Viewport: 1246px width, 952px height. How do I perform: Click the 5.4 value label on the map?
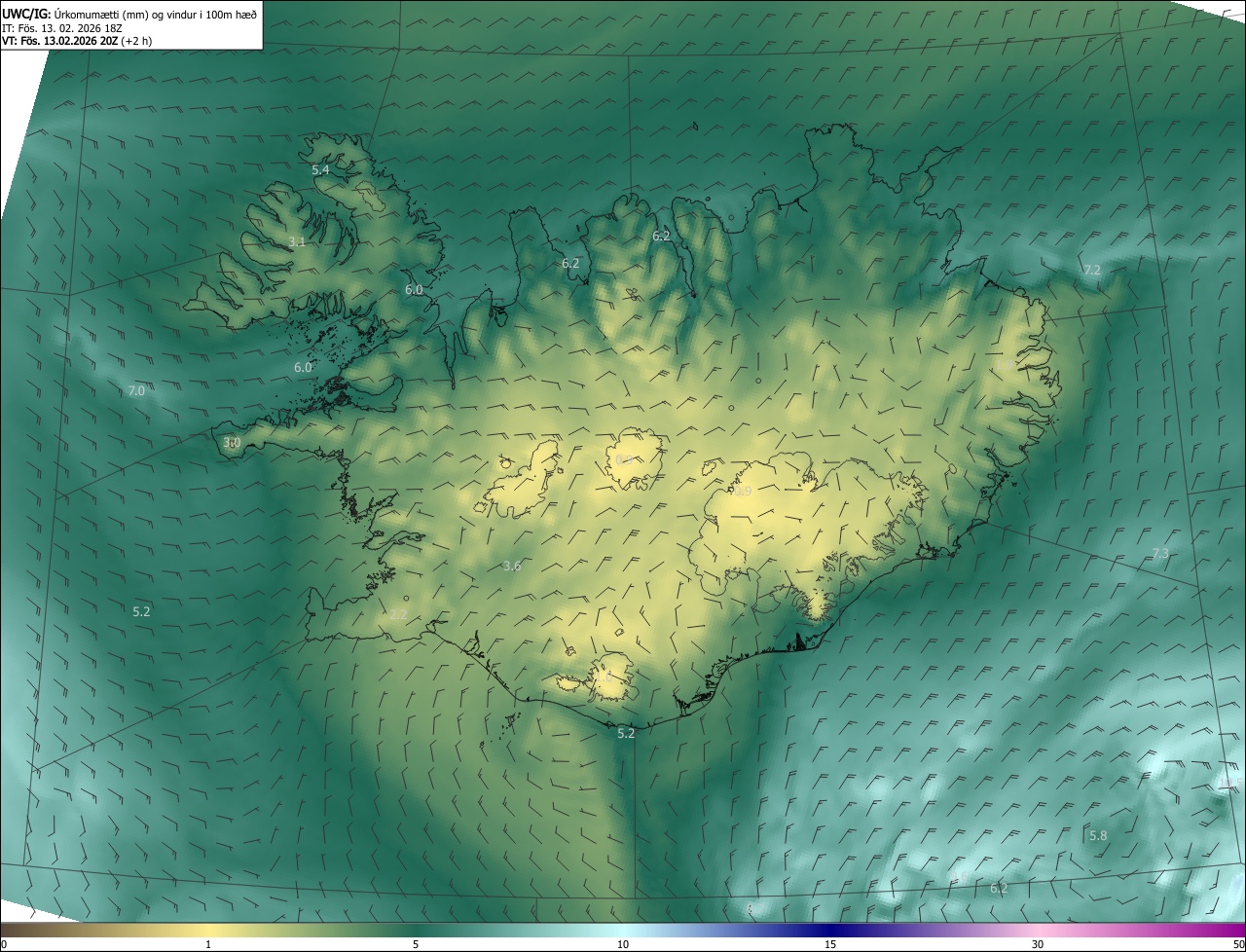320,170
